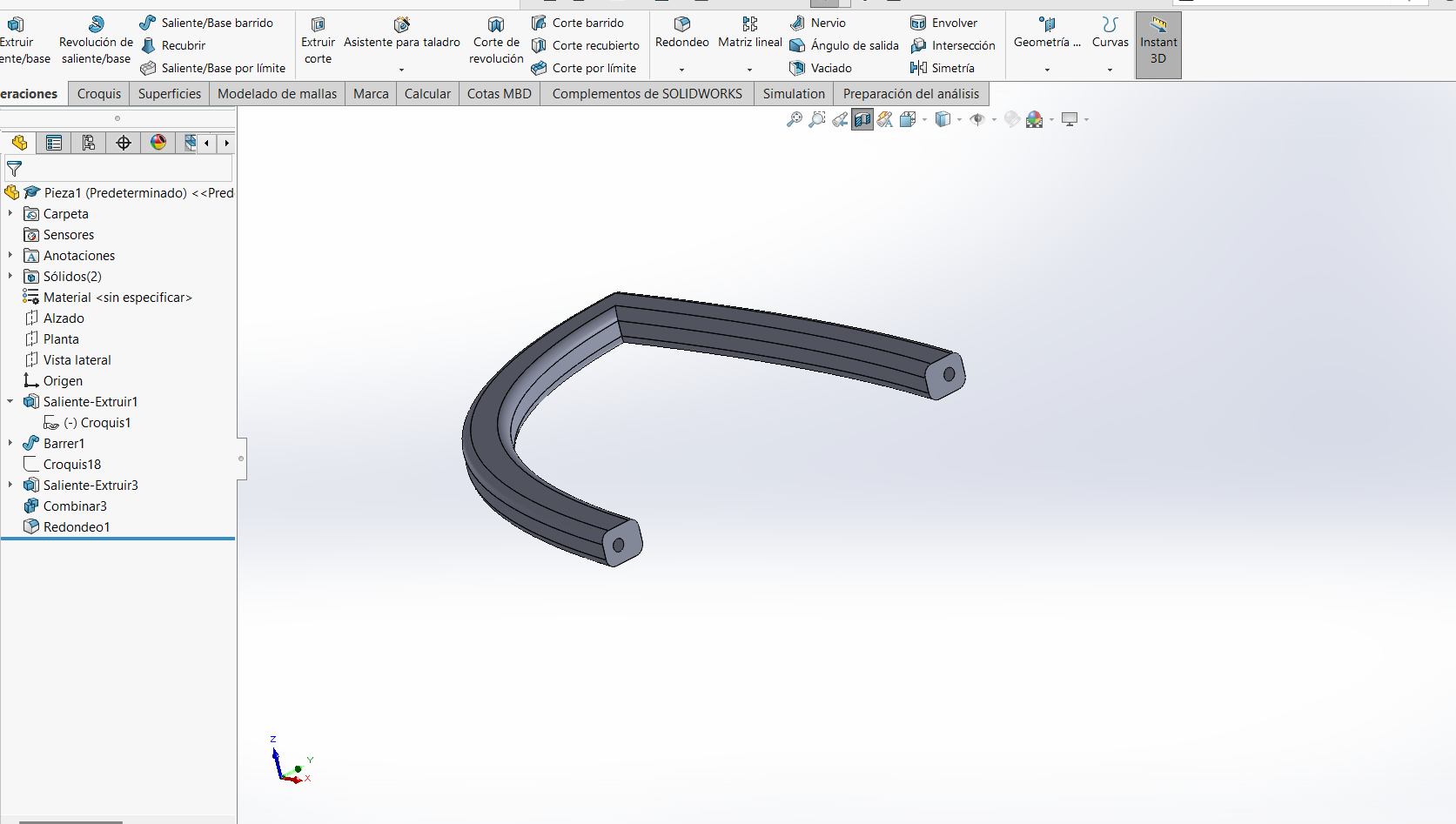Click the Matriz lineal pattern tool
The image size is (1456, 824).
pos(749,33)
